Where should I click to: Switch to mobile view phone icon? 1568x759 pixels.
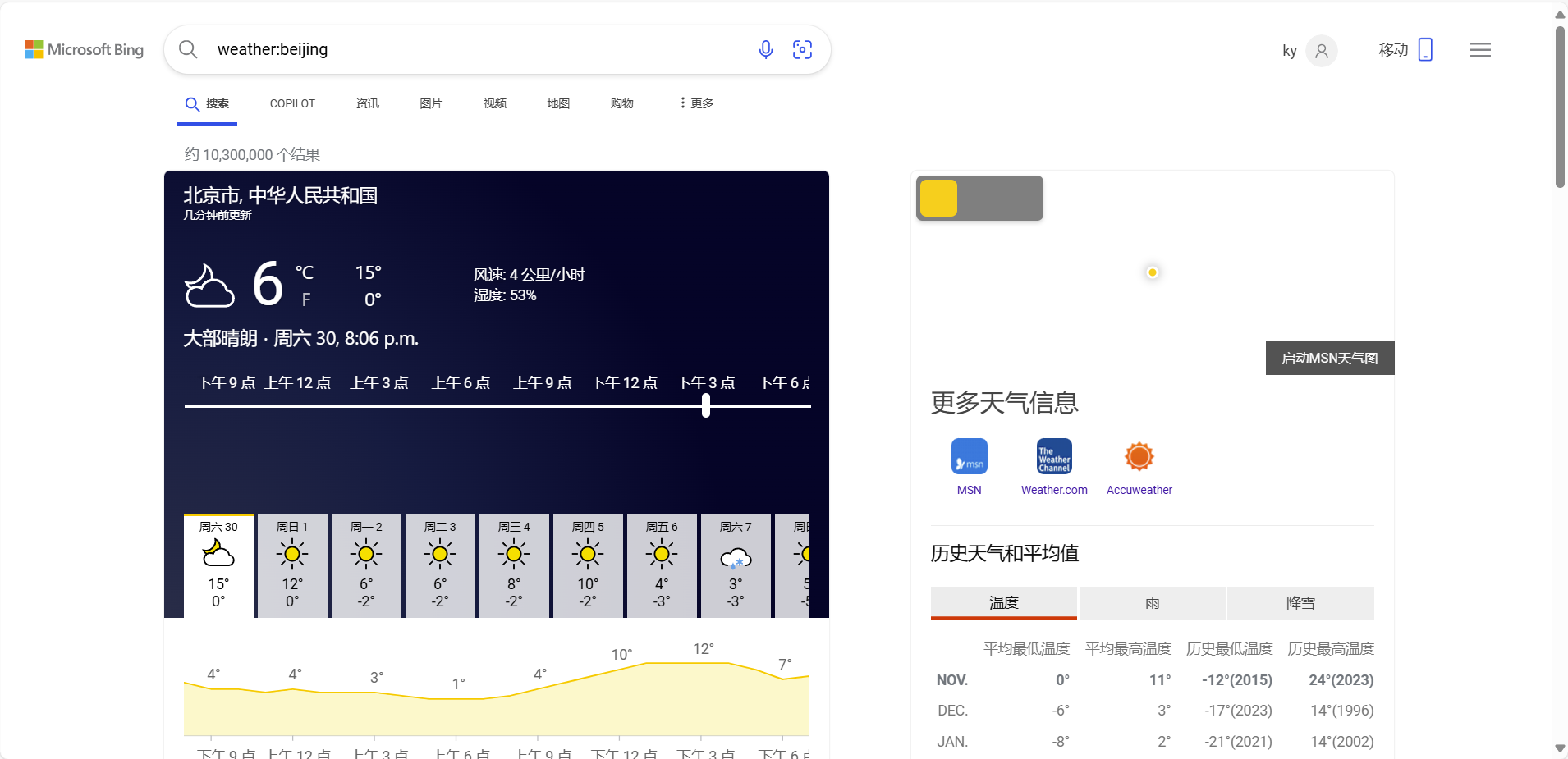(1426, 50)
